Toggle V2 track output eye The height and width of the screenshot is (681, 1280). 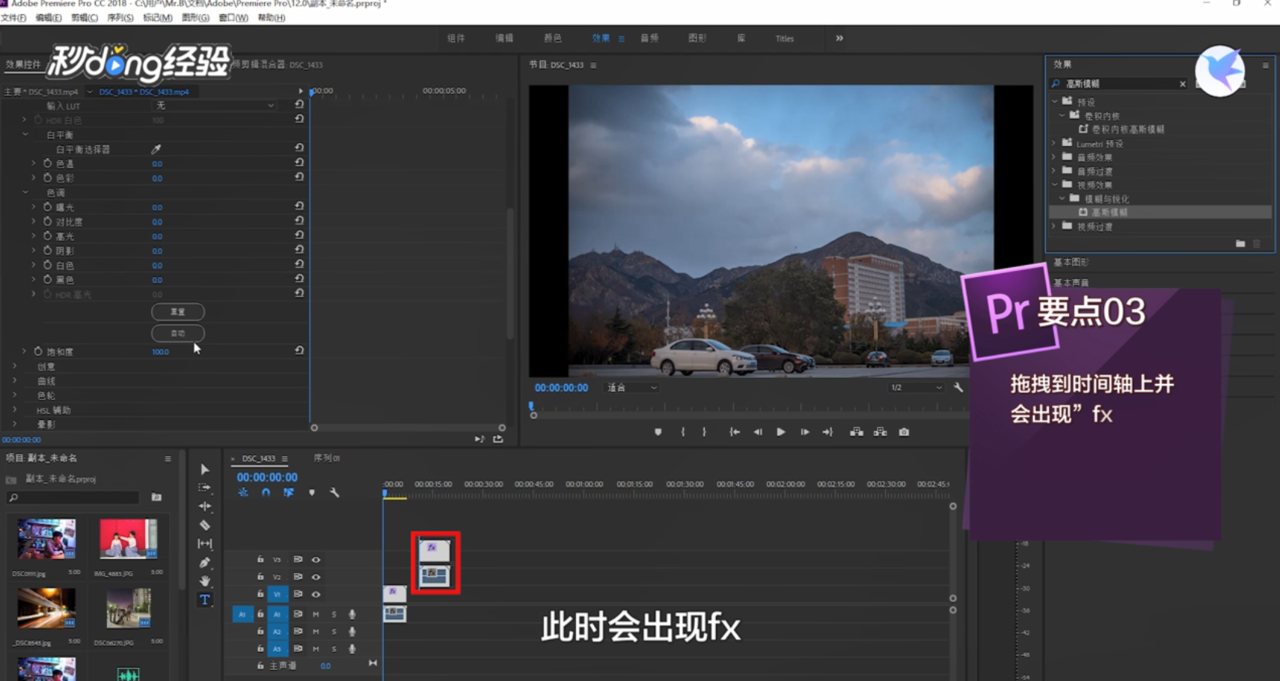[316, 577]
